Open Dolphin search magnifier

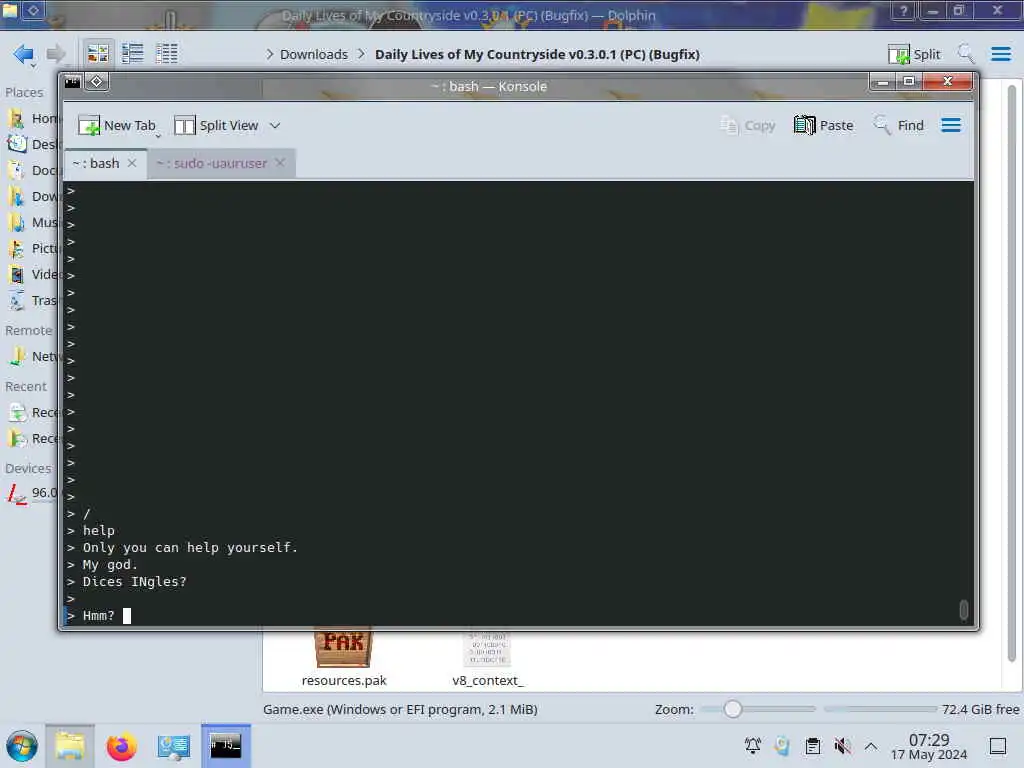coord(966,54)
